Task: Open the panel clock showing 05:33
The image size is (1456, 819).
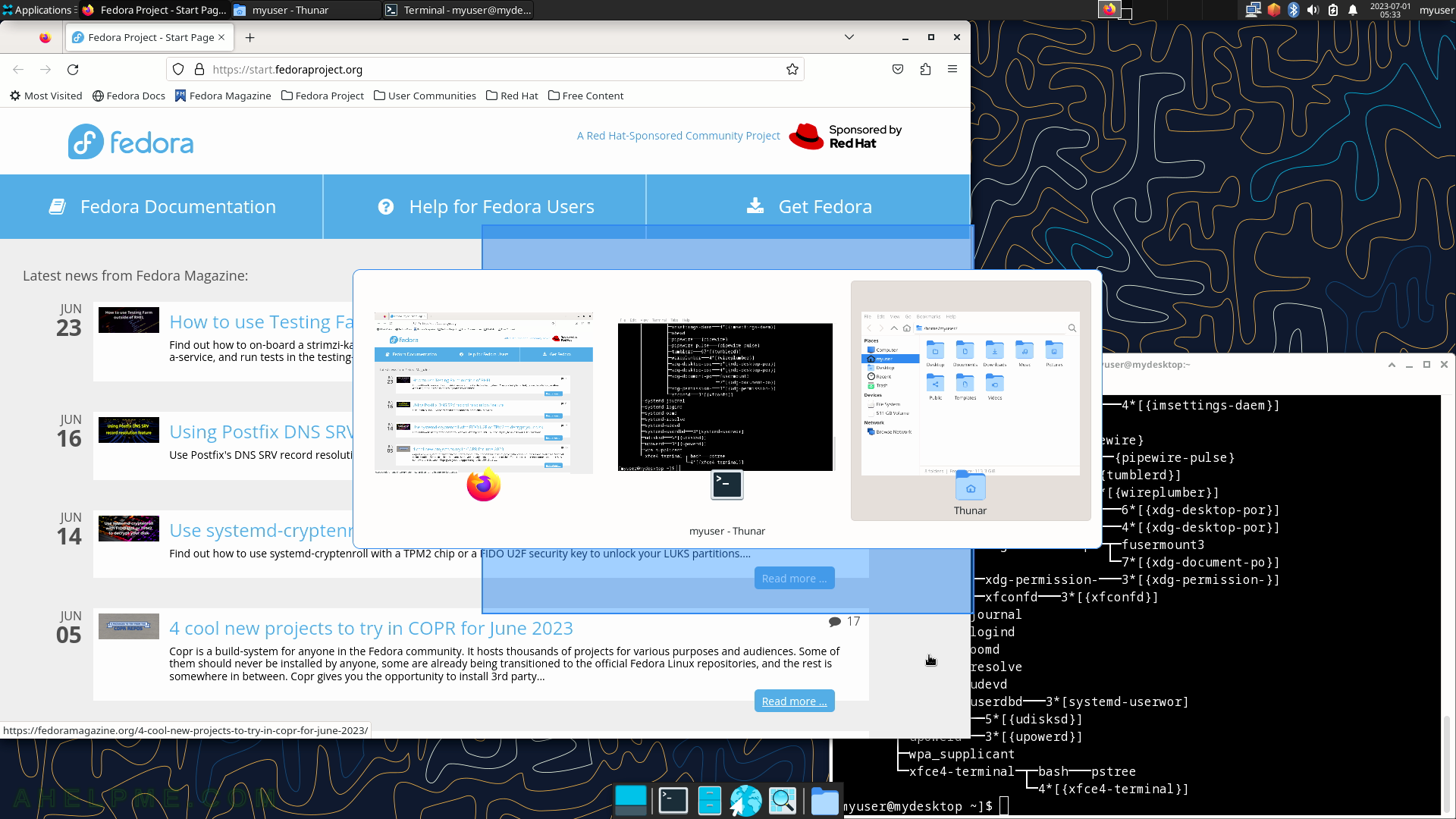Action: tap(1390, 10)
